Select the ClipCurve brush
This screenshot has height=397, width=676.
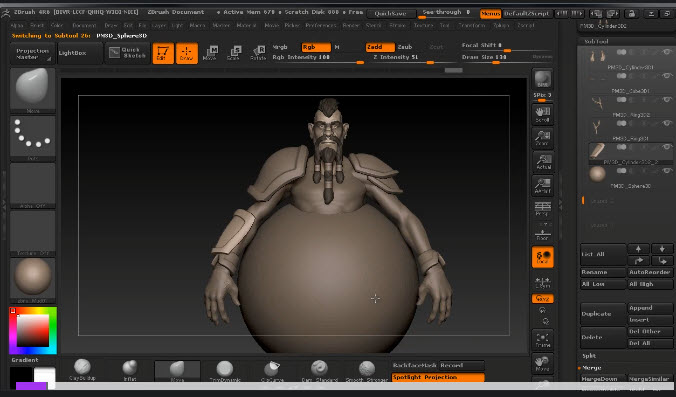tap(272, 370)
